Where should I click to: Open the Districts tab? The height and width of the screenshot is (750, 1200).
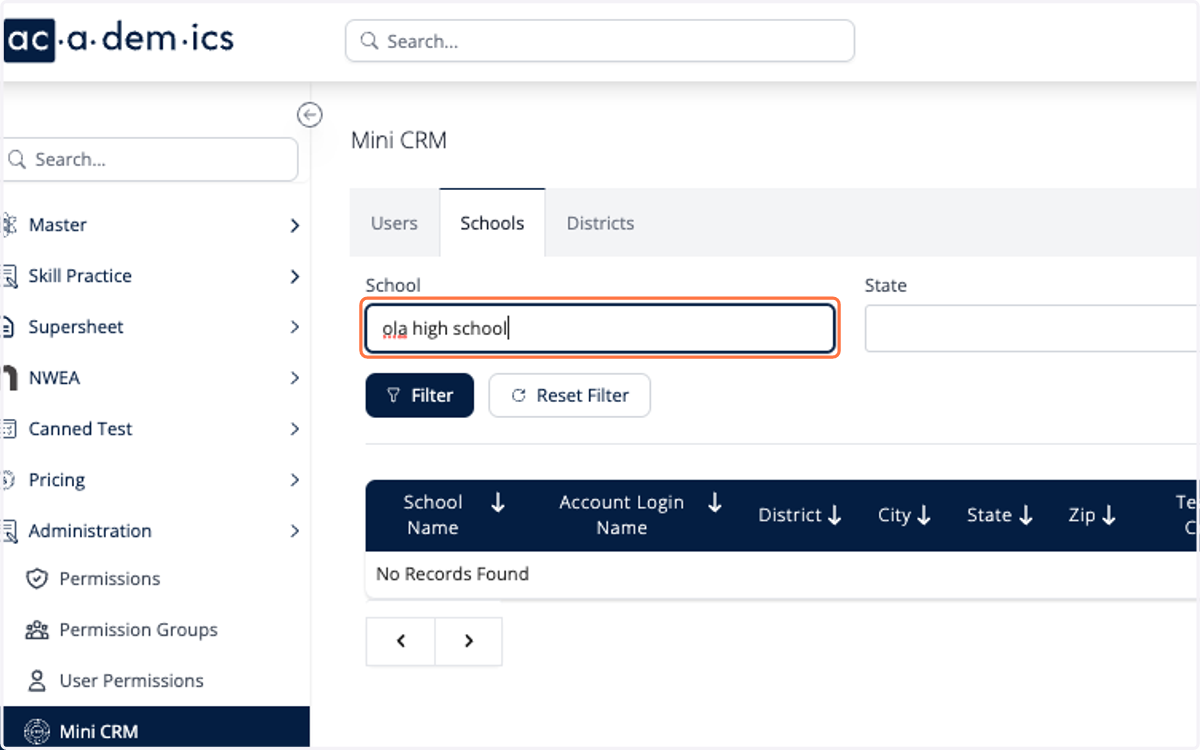tap(600, 223)
